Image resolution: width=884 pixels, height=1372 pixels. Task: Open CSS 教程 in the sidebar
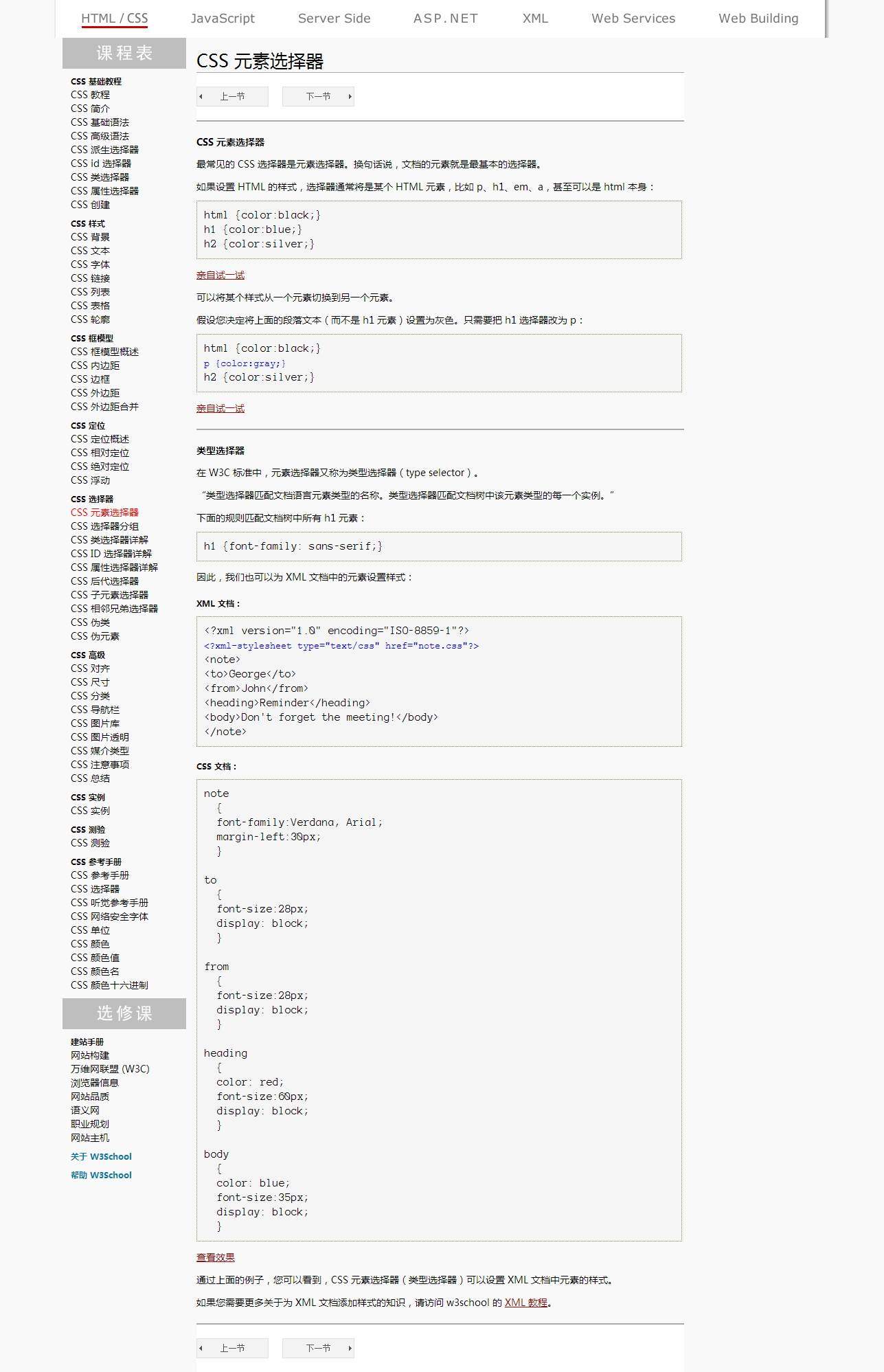pyautogui.click(x=90, y=95)
